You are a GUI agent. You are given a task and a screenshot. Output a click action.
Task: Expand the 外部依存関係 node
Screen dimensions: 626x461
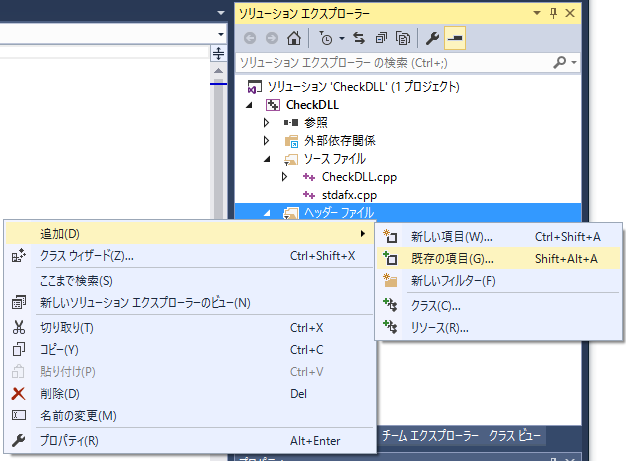click(267, 141)
